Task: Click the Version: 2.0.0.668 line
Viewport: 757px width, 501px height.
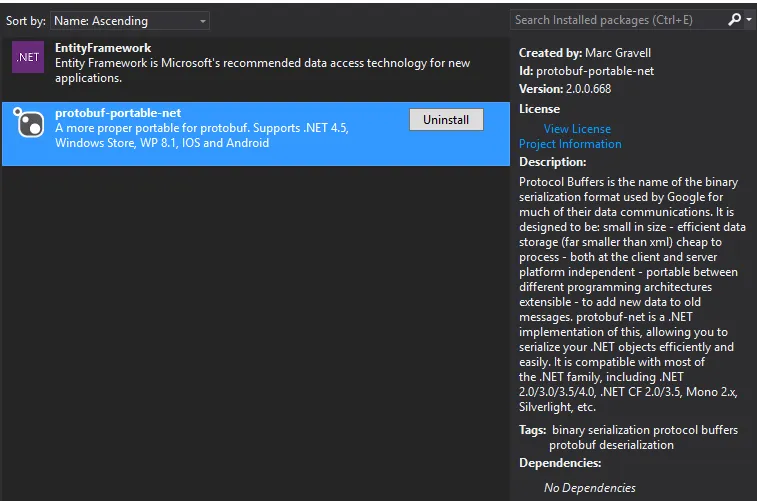Action: click(x=565, y=89)
